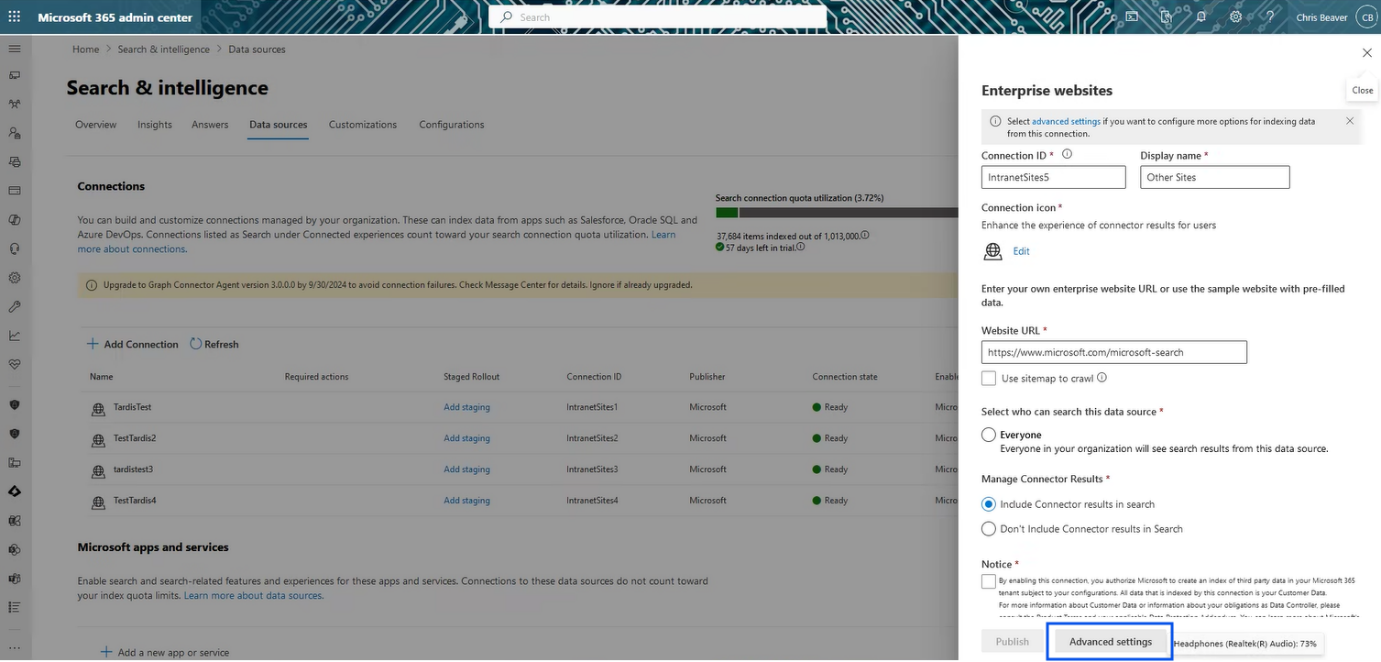Select Include Connector results in search
Screen dimensions: 1381x662
pyautogui.click(x=989, y=504)
